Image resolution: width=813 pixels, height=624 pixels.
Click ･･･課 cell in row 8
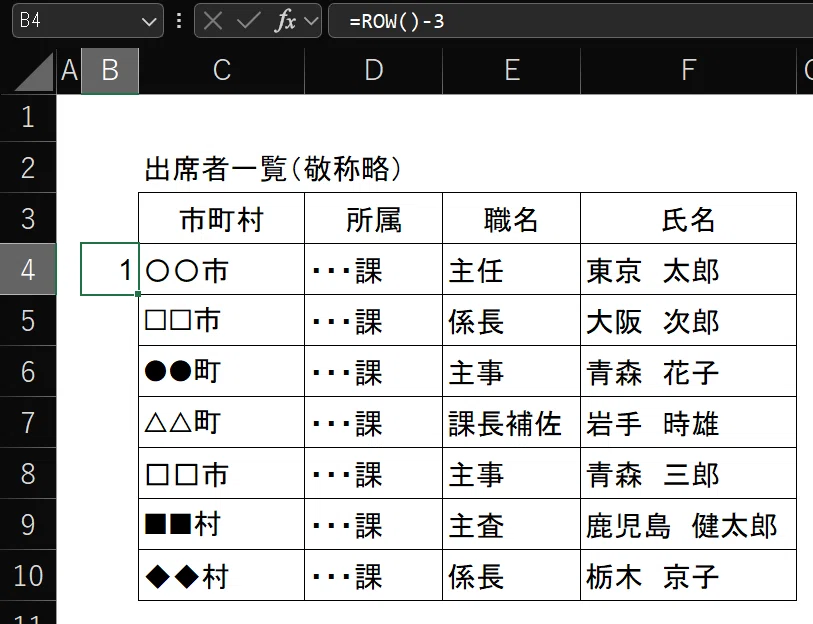click(373, 473)
